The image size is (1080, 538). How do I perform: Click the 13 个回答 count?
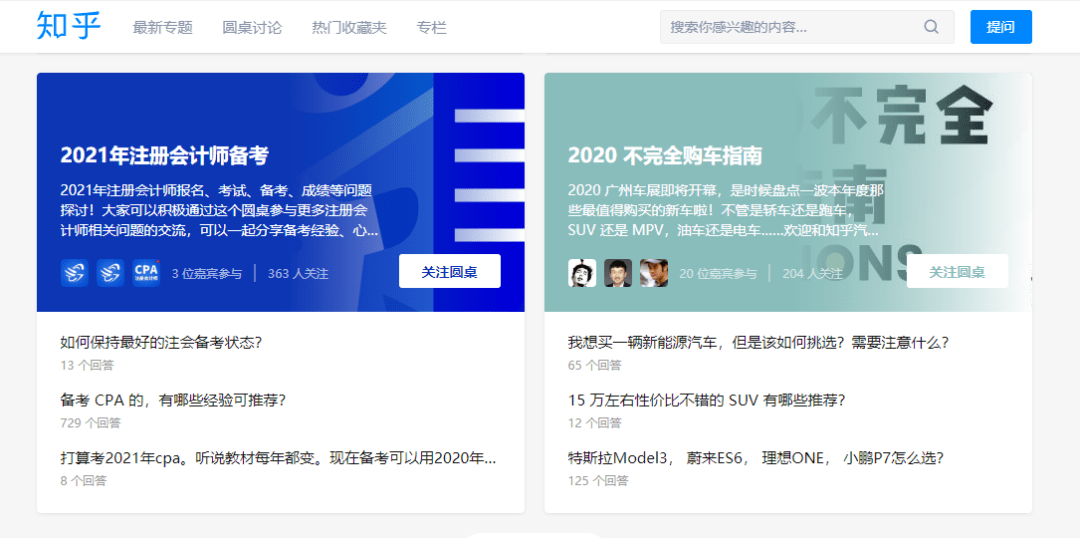(87, 365)
